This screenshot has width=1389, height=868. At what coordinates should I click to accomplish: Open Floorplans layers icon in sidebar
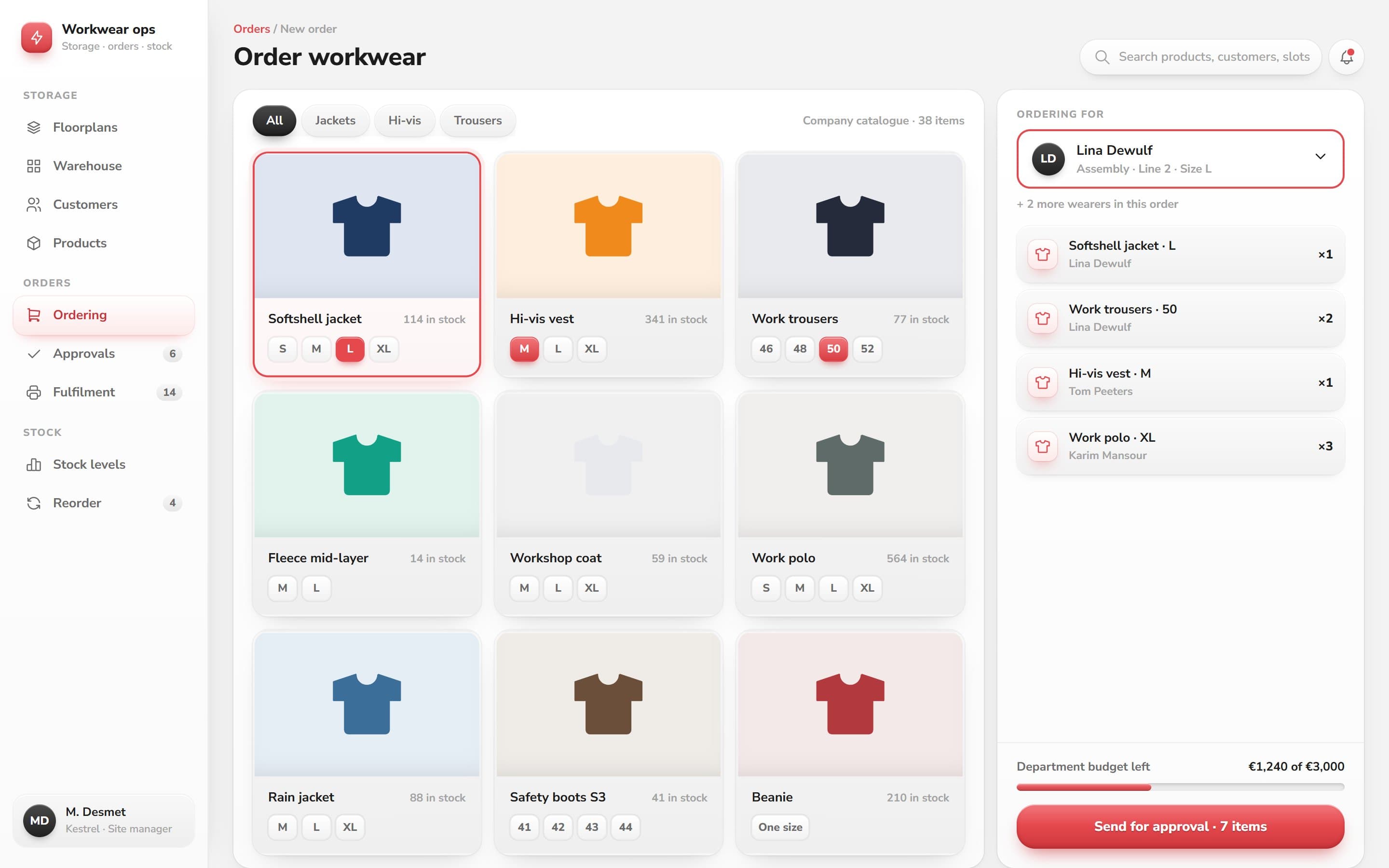[x=34, y=127]
